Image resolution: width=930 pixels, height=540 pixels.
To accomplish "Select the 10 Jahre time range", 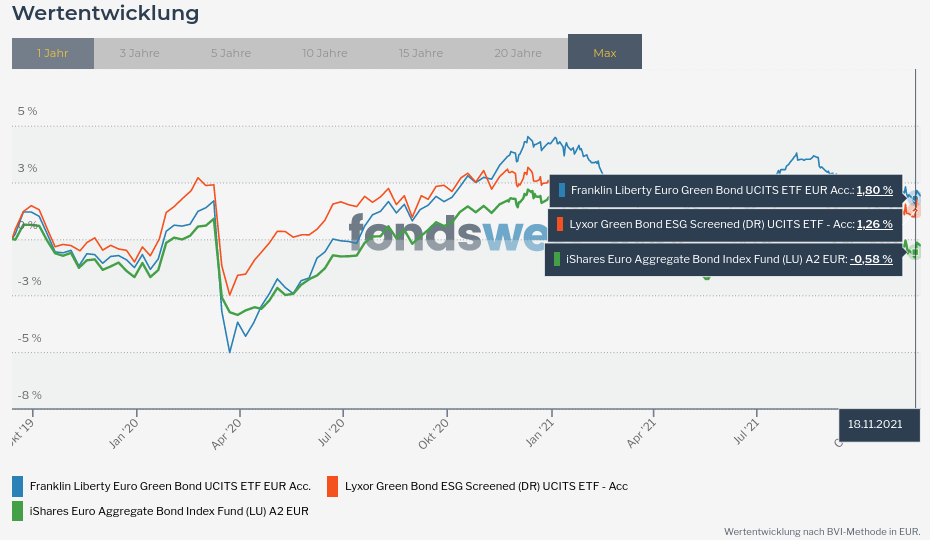I will pos(324,53).
